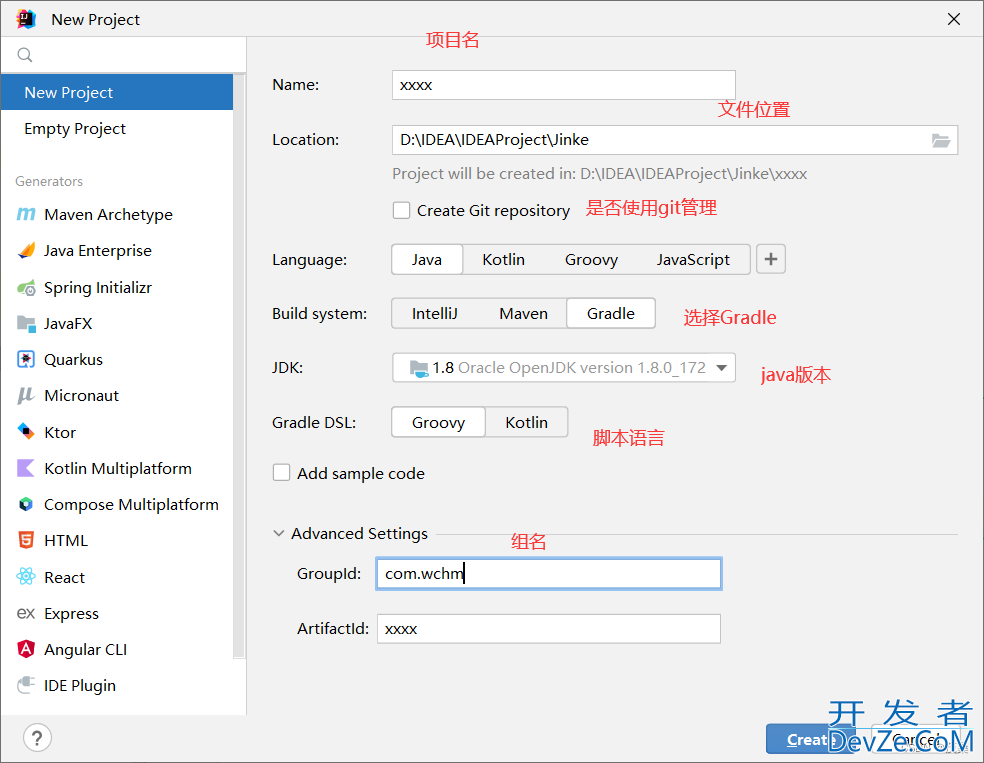
Task: Click the browse folder icon in Location
Action: 940,141
